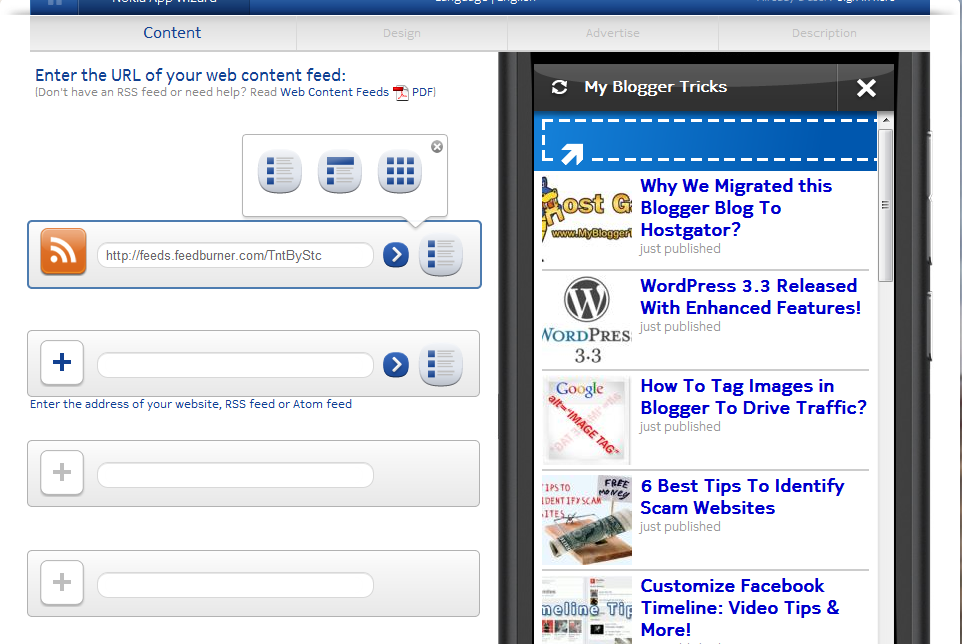Image resolution: width=962 pixels, height=644 pixels.
Task: Click the Facebook Timeline tips thumbnail
Action: [587, 610]
